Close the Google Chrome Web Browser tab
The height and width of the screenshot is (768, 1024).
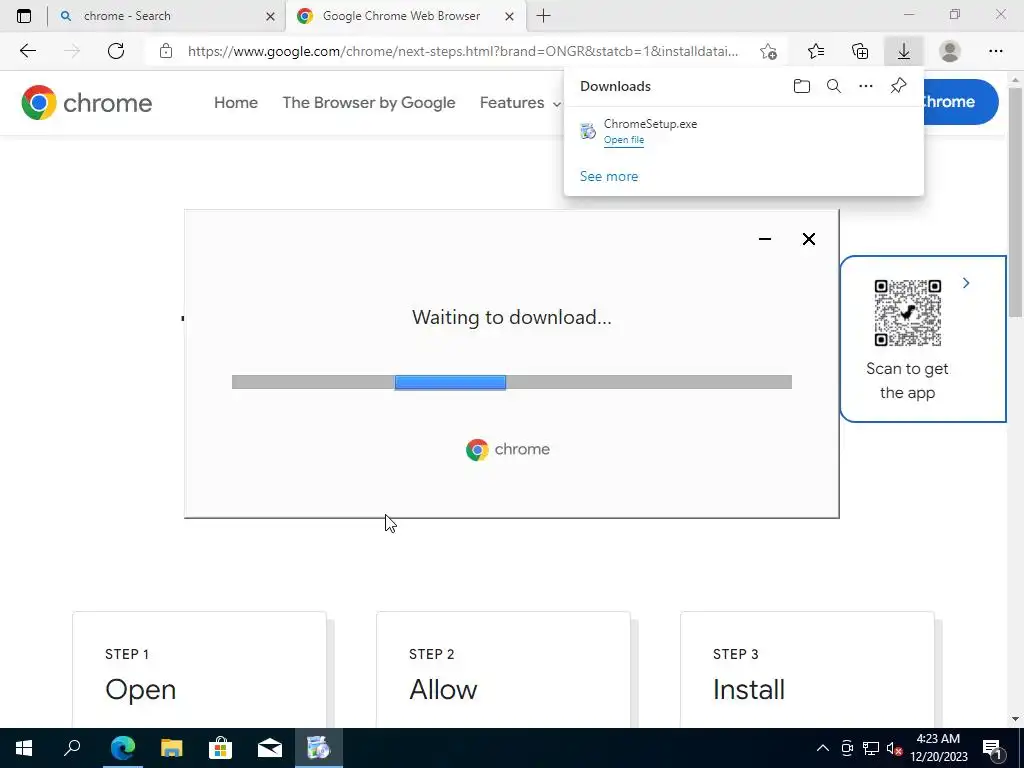pos(509,17)
